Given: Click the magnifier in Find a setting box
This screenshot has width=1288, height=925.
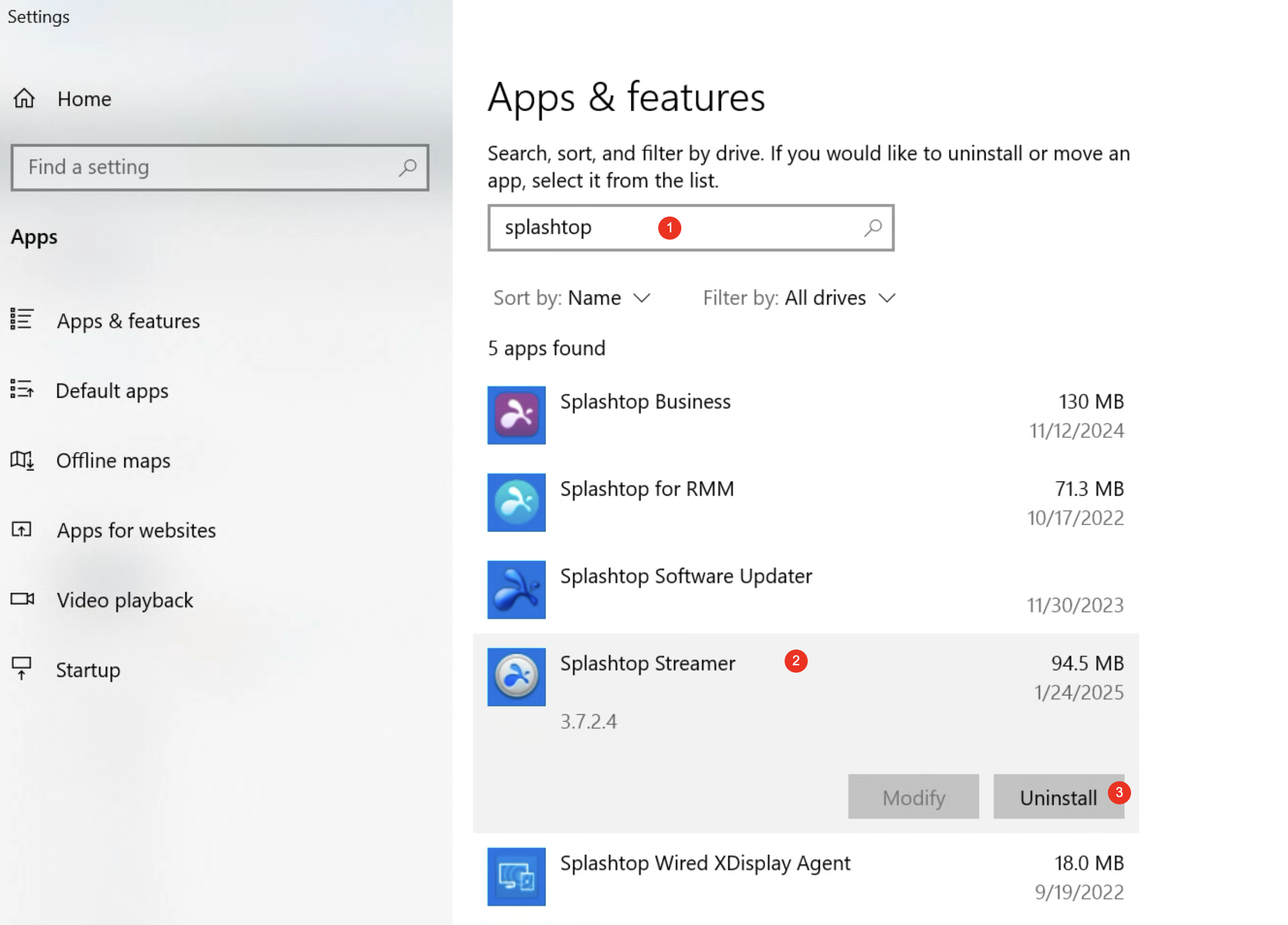Looking at the screenshot, I should (407, 168).
